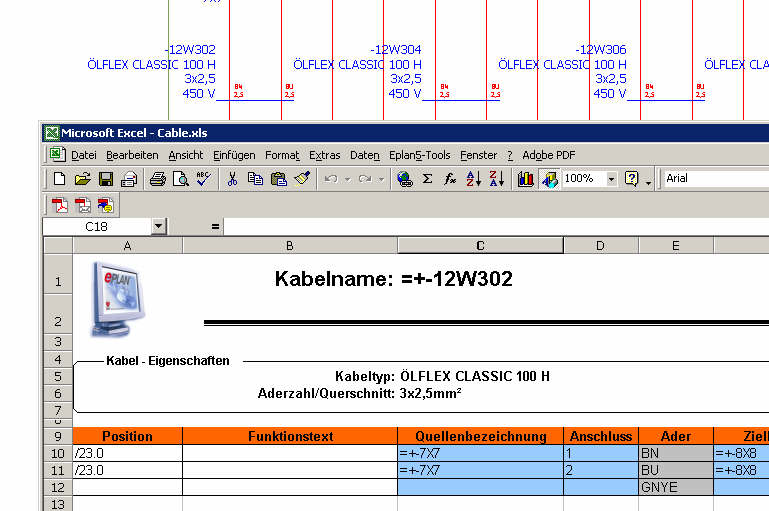769x511 pixels.
Task: Click the Cut scissors icon
Action: click(x=232, y=179)
